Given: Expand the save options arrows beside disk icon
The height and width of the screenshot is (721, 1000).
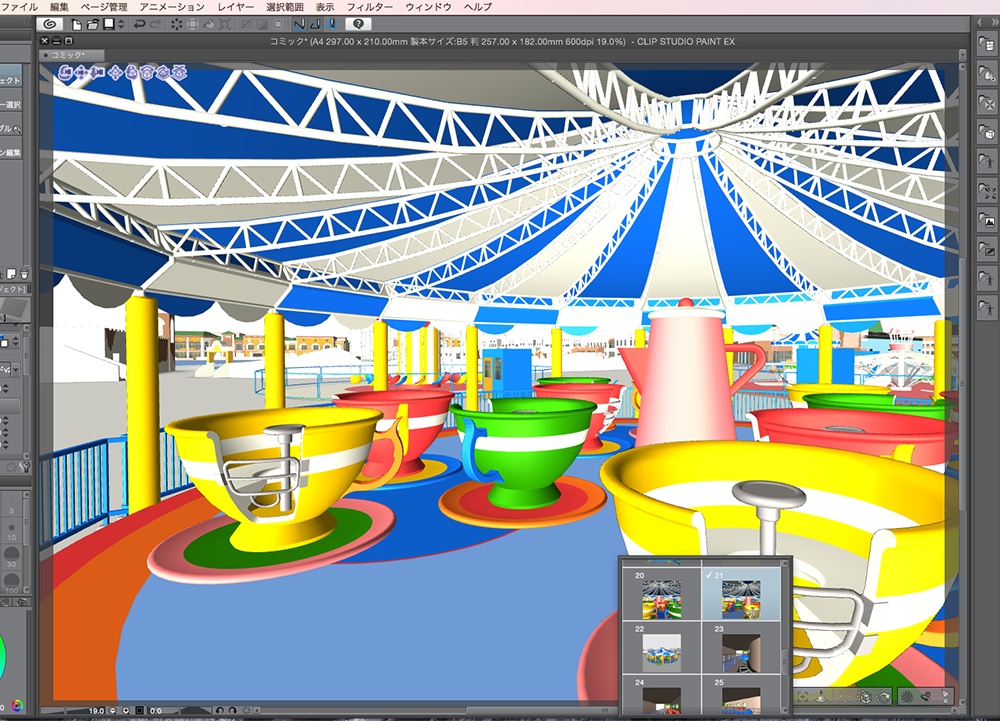Looking at the screenshot, I should [x=121, y=24].
